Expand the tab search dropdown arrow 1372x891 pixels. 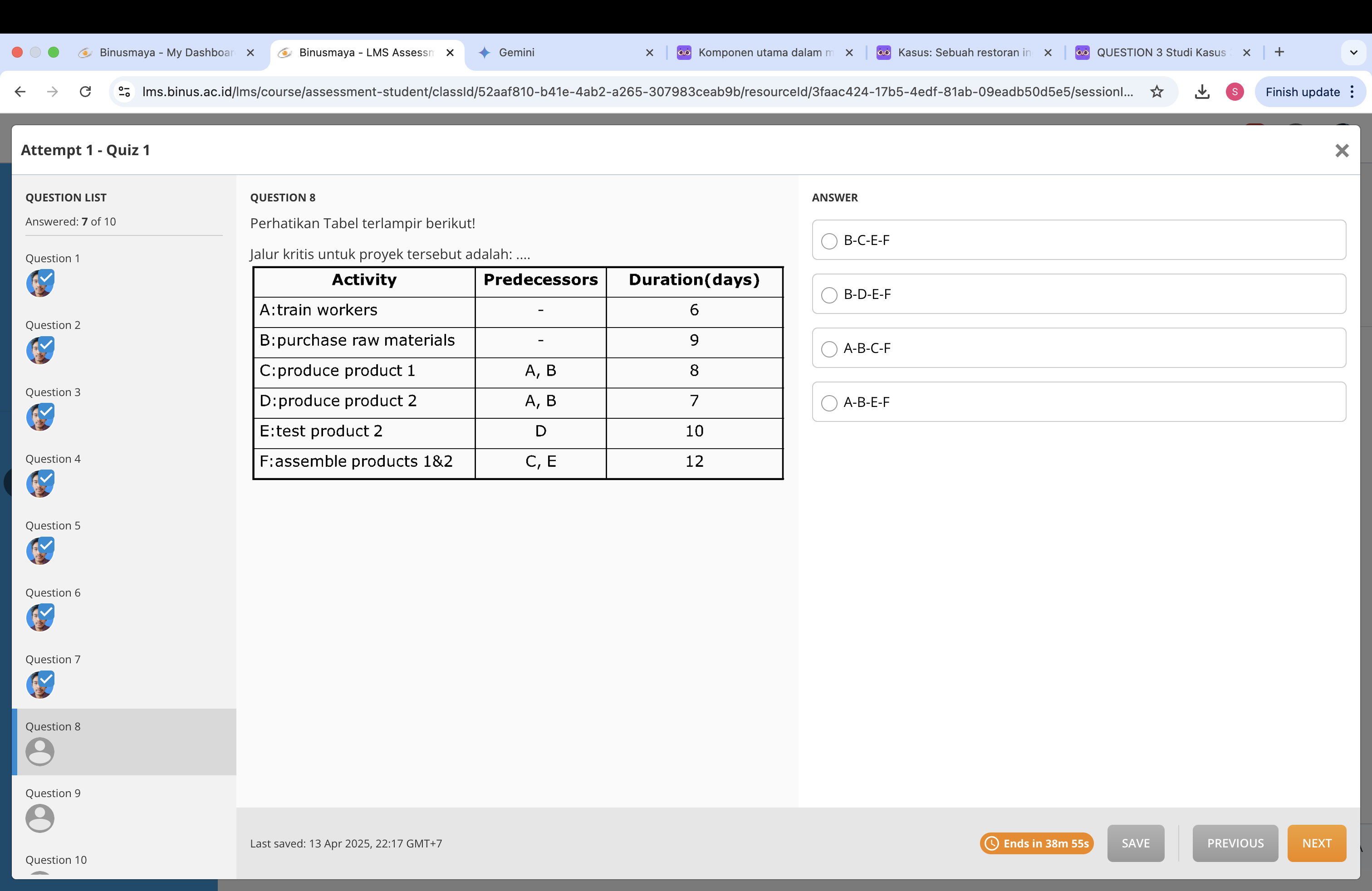pyautogui.click(x=1353, y=53)
